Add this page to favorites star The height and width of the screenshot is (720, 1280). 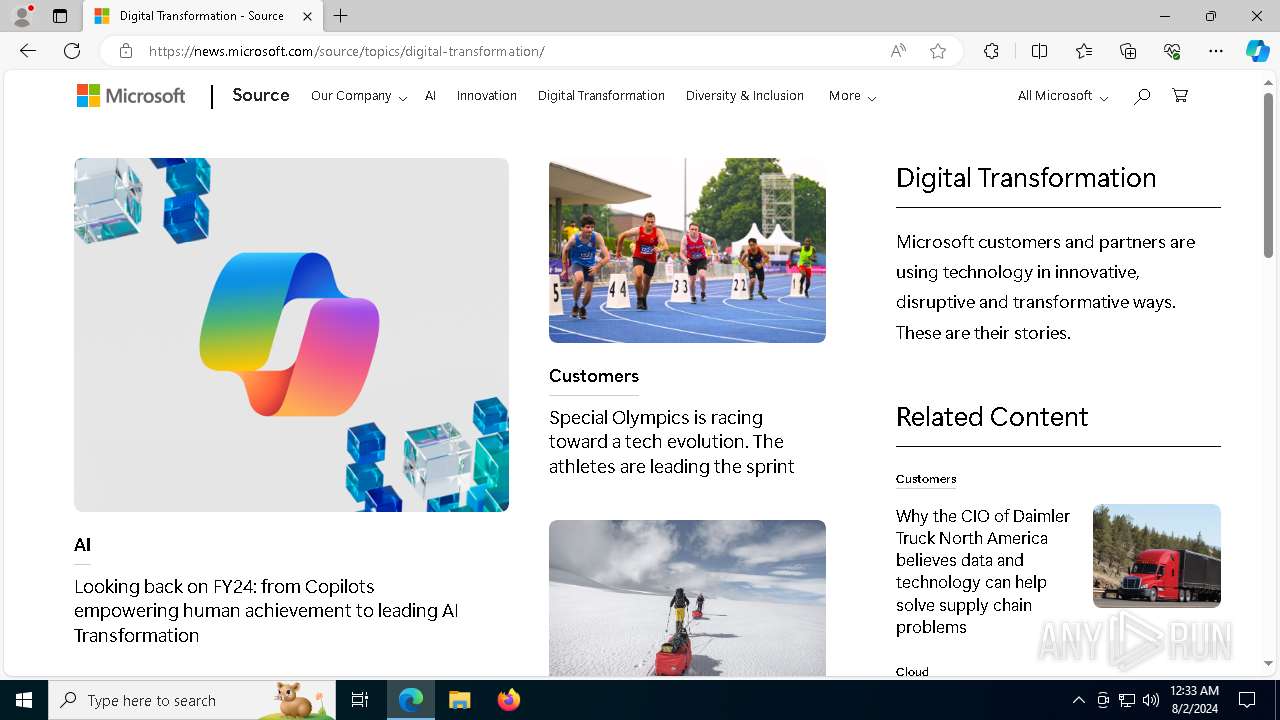(x=938, y=51)
